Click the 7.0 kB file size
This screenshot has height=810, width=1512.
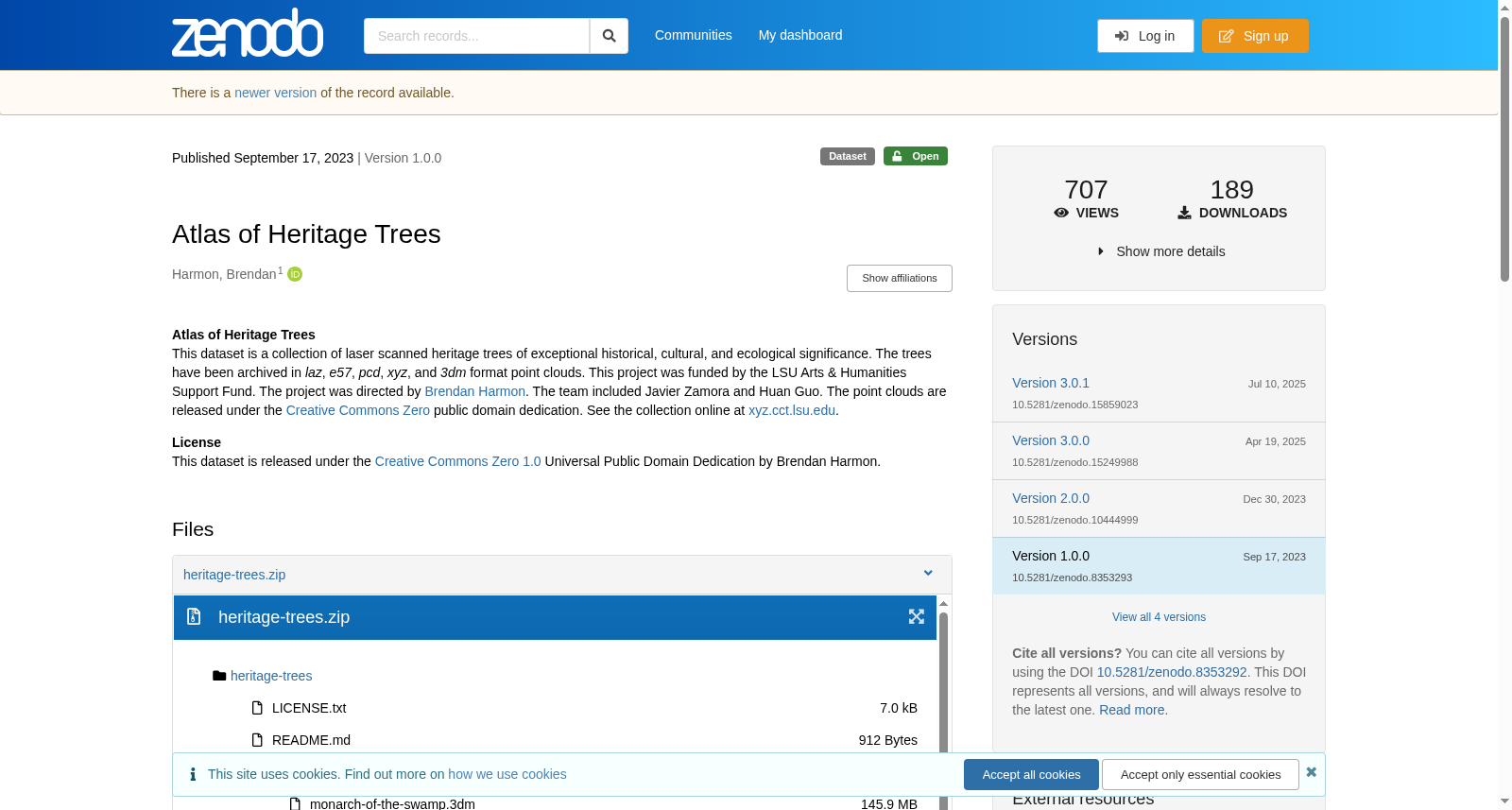(899, 708)
